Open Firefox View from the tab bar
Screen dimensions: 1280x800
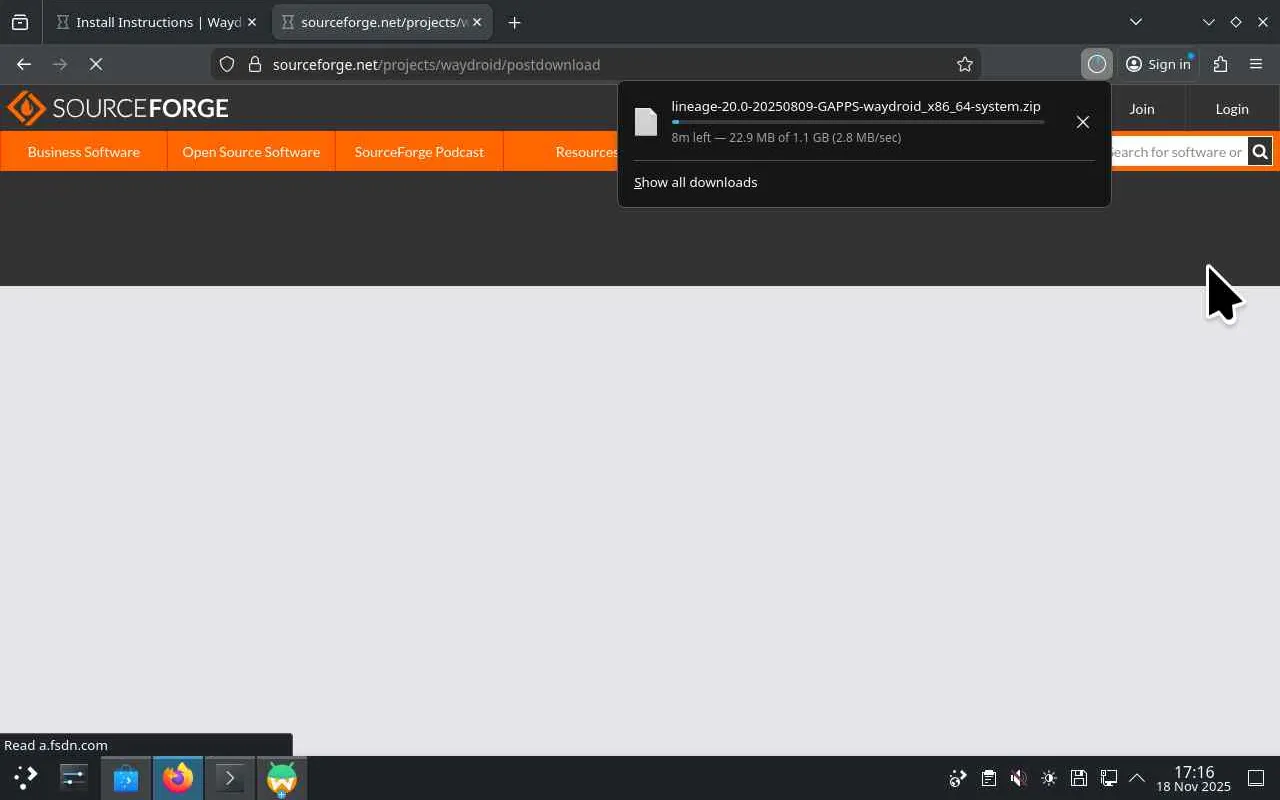tap(20, 22)
